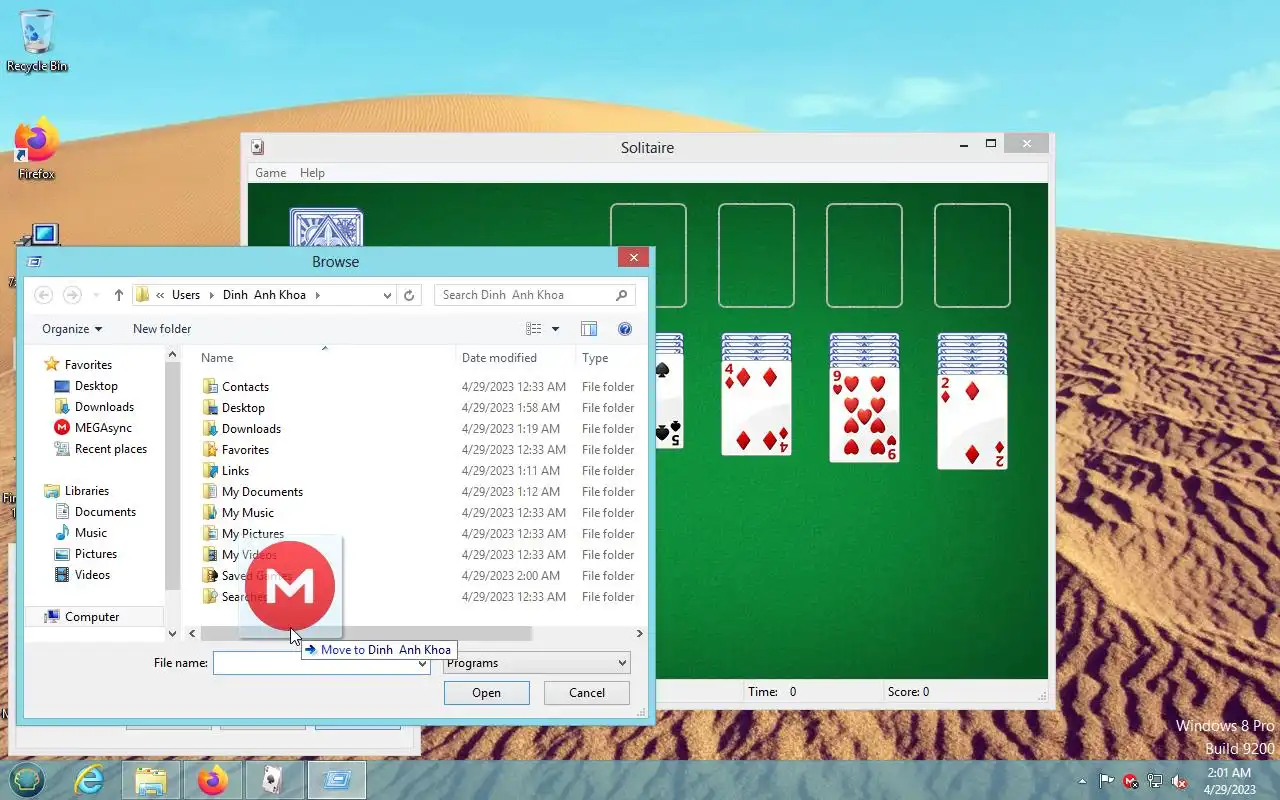Open File Explorer from taskbar

(x=151, y=780)
